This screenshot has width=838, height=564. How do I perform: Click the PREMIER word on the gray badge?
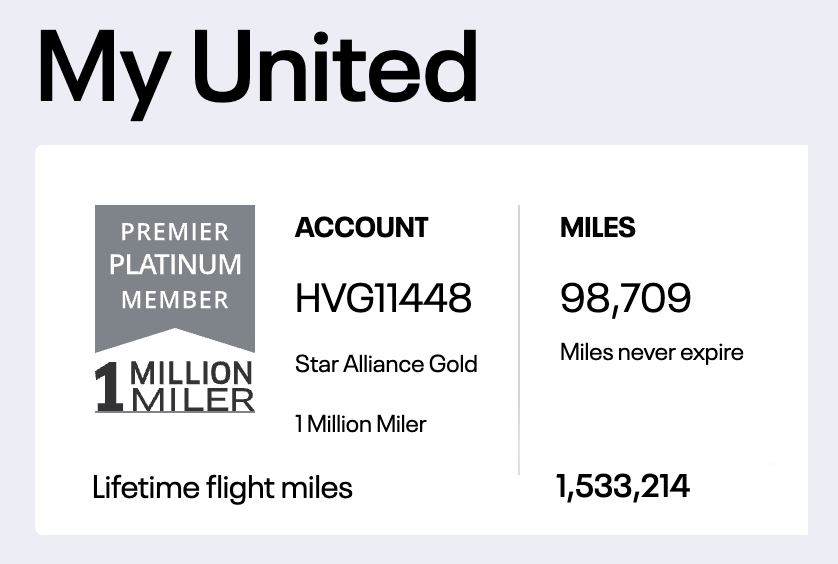(x=175, y=232)
